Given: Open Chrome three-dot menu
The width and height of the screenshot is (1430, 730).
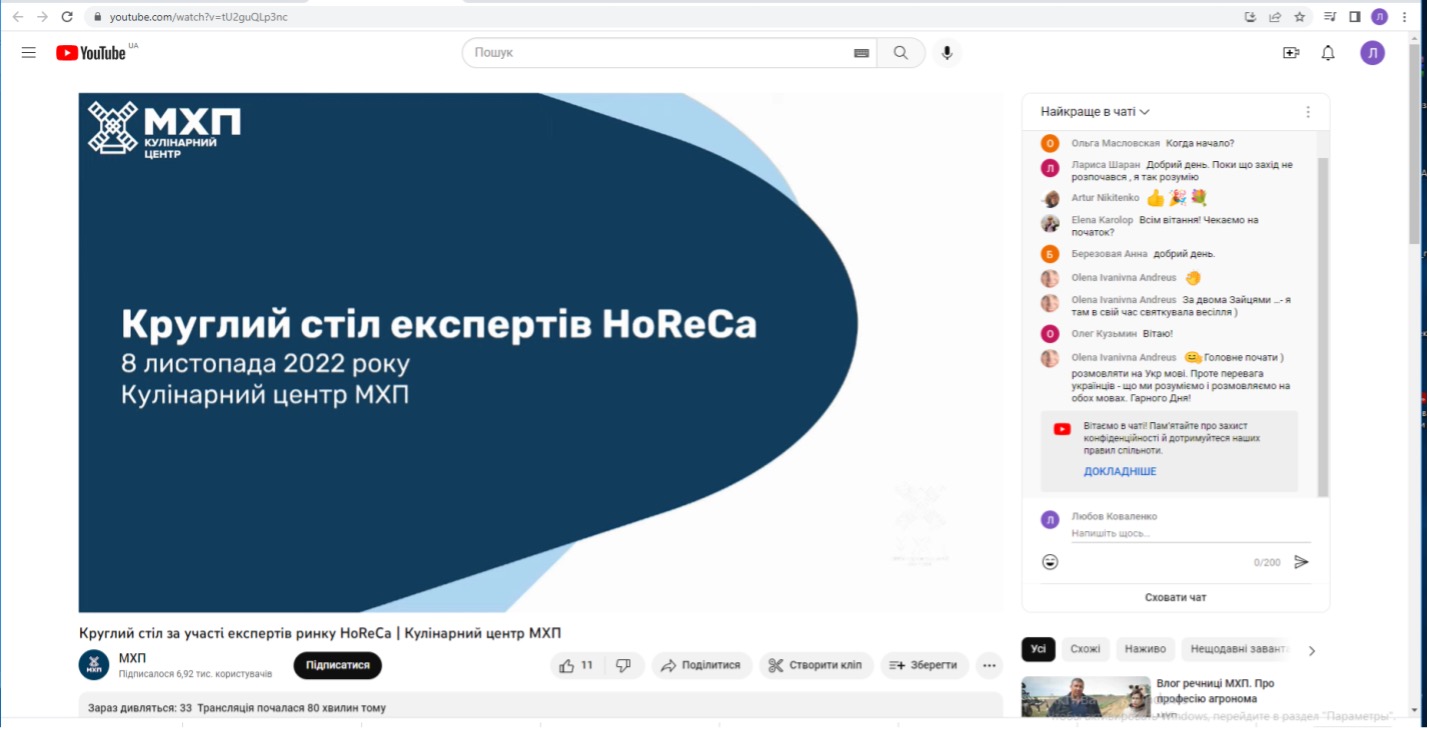Looking at the screenshot, I should 1405,16.
